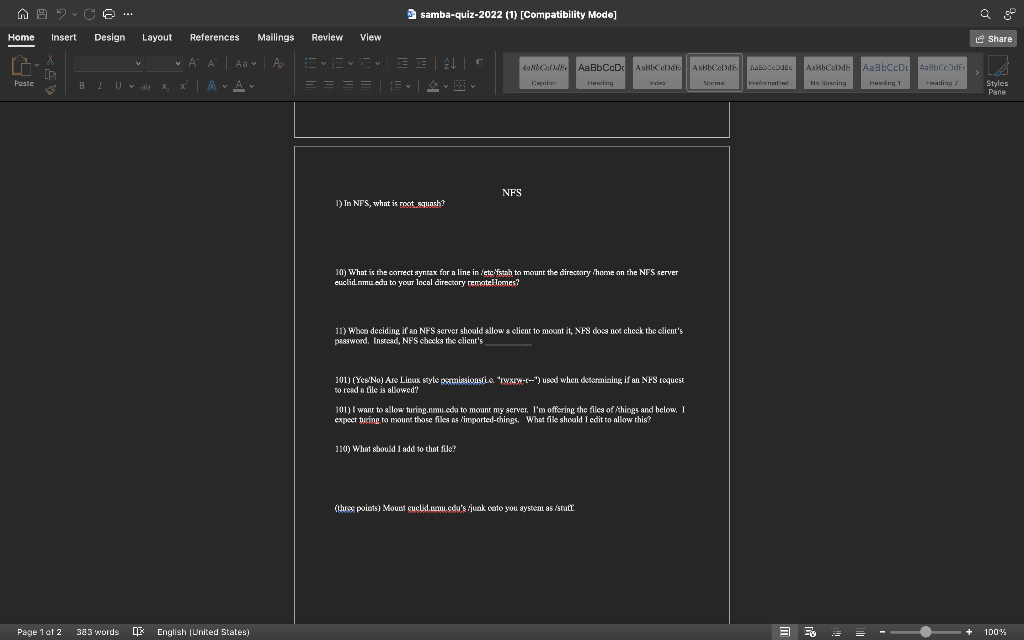Open the text highlight color tool
1024x640 pixels.
pyautogui.click(x=210, y=85)
